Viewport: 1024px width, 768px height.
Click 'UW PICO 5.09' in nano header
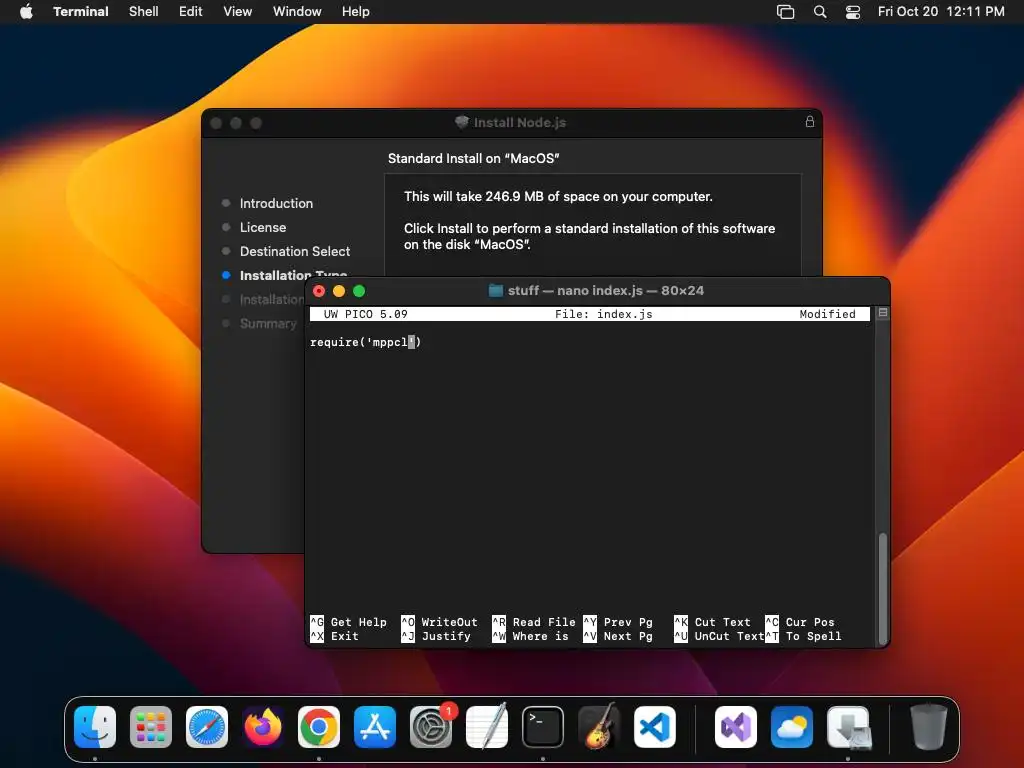pyautogui.click(x=366, y=314)
